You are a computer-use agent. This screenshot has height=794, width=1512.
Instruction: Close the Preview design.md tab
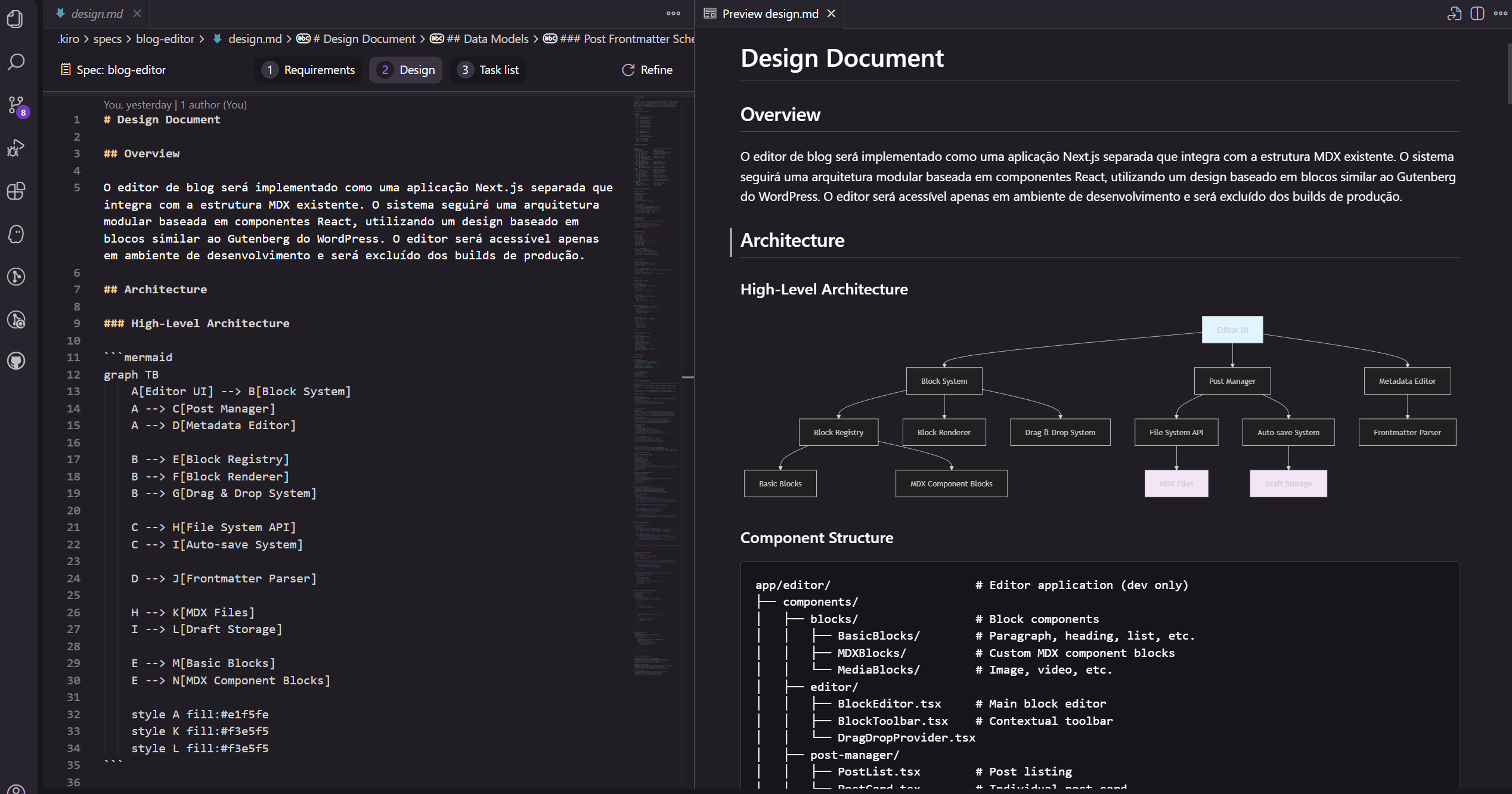click(831, 13)
